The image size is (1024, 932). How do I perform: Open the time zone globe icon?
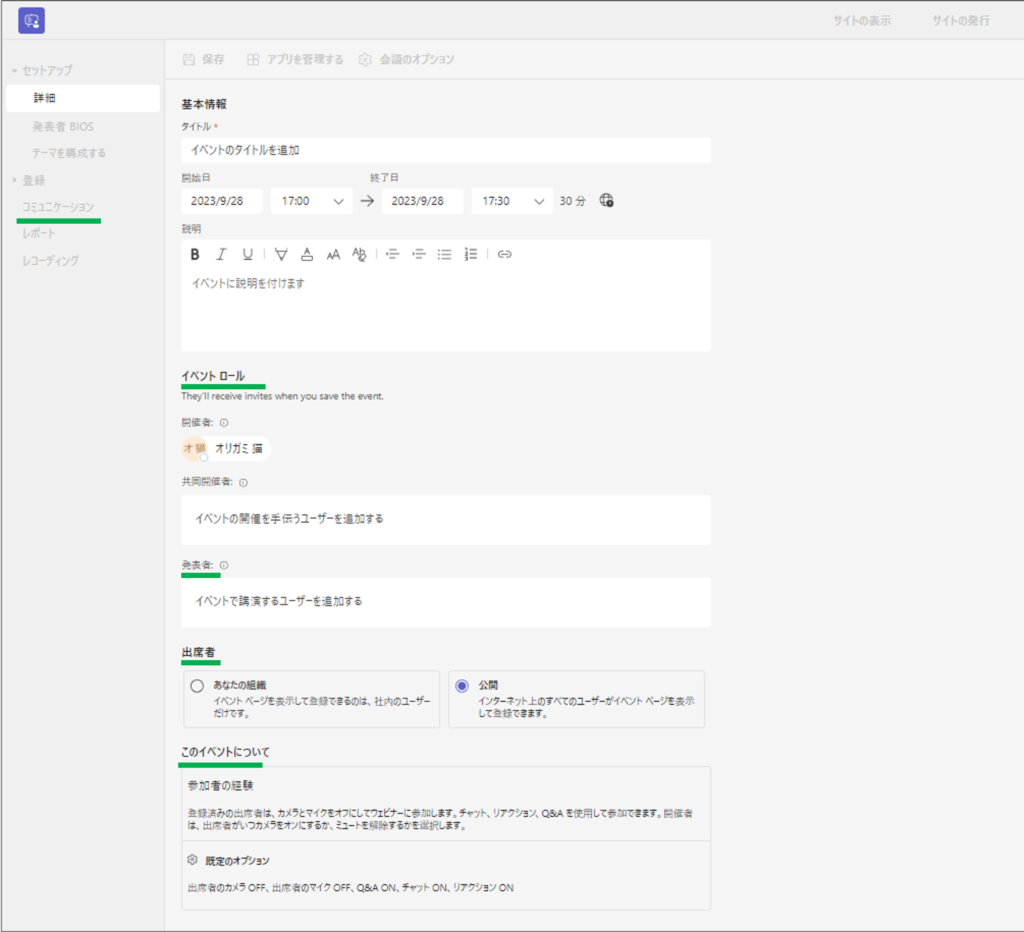(x=606, y=200)
